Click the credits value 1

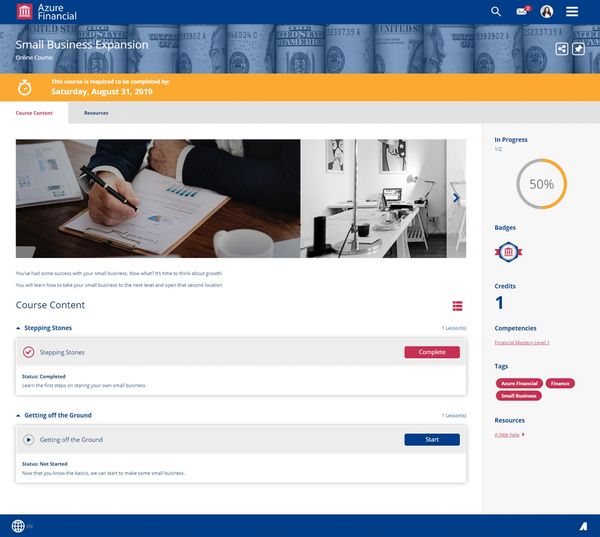tap(499, 303)
